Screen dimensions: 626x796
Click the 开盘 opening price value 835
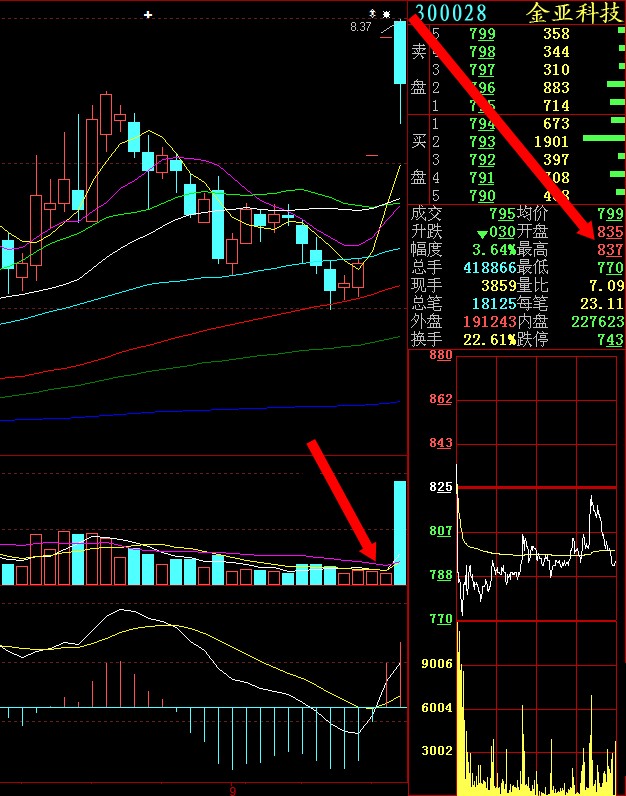coord(609,232)
